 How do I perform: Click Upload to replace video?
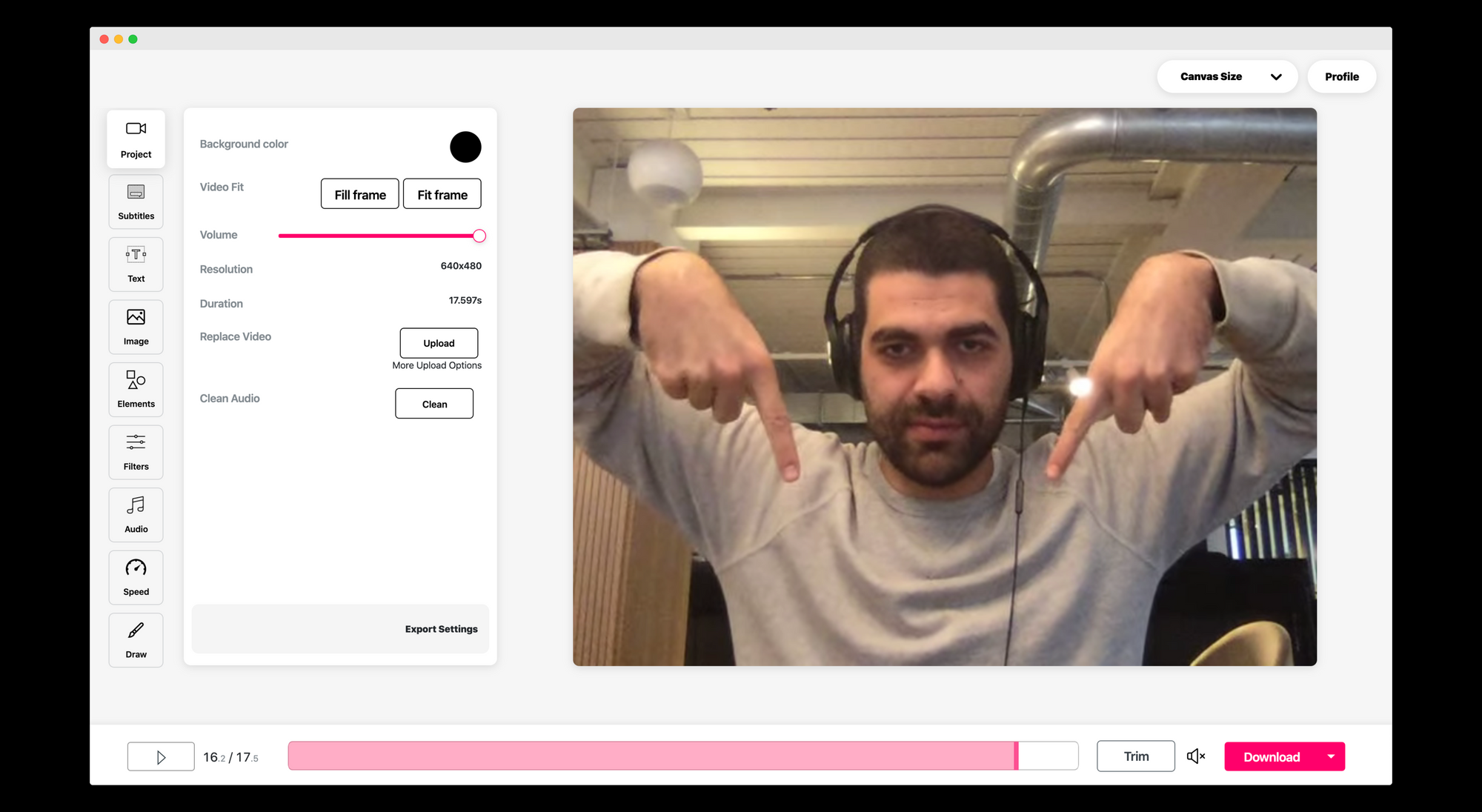point(439,343)
